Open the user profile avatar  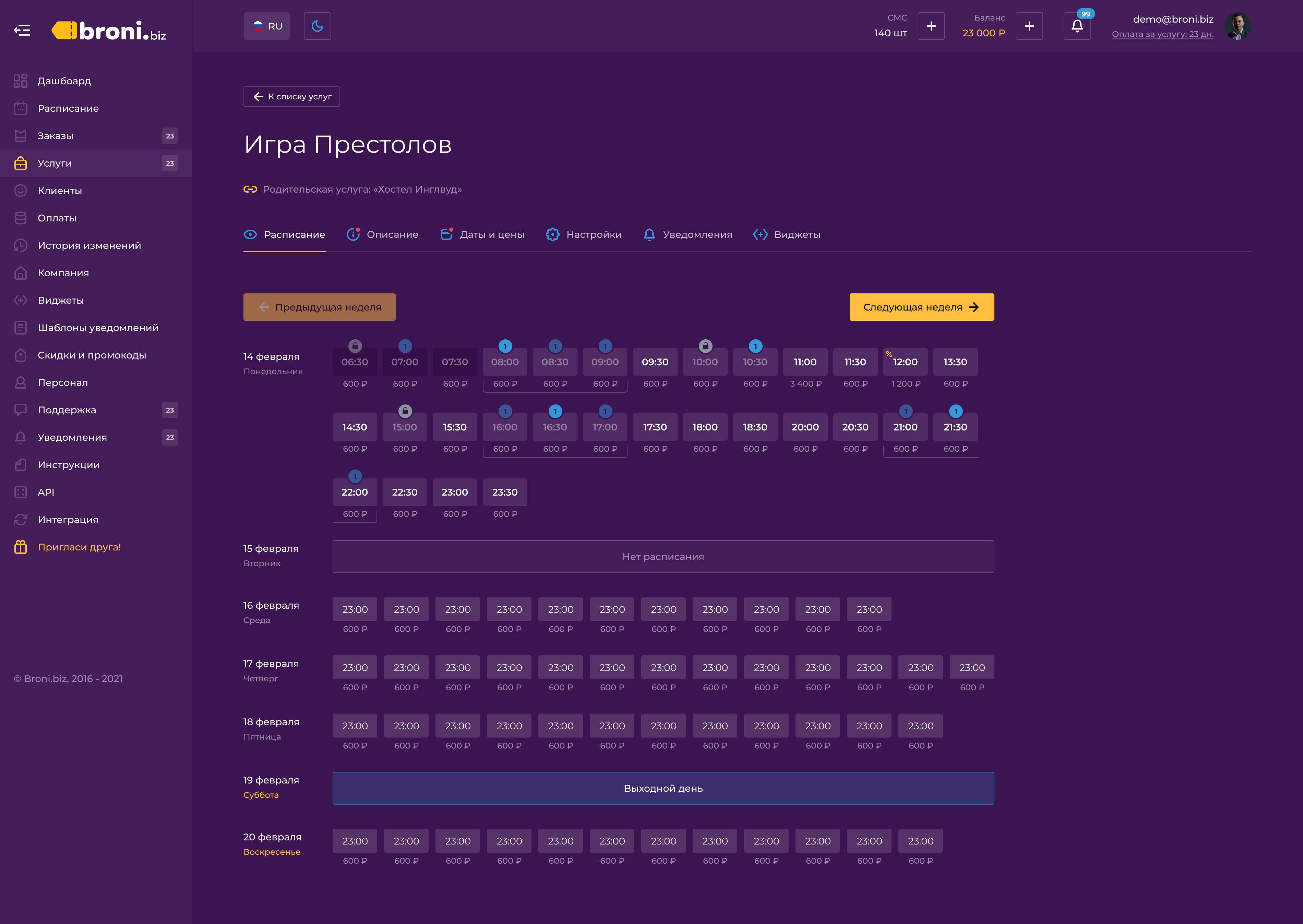(1237, 26)
